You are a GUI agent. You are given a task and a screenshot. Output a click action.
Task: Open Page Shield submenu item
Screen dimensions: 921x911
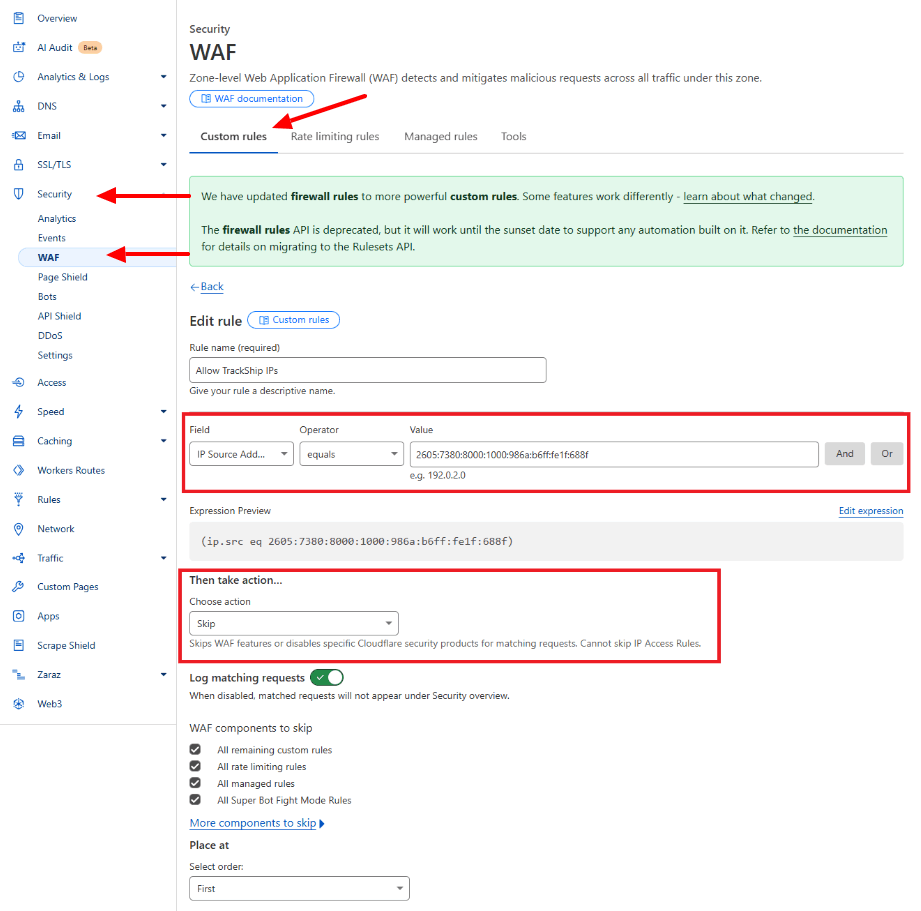point(63,277)
